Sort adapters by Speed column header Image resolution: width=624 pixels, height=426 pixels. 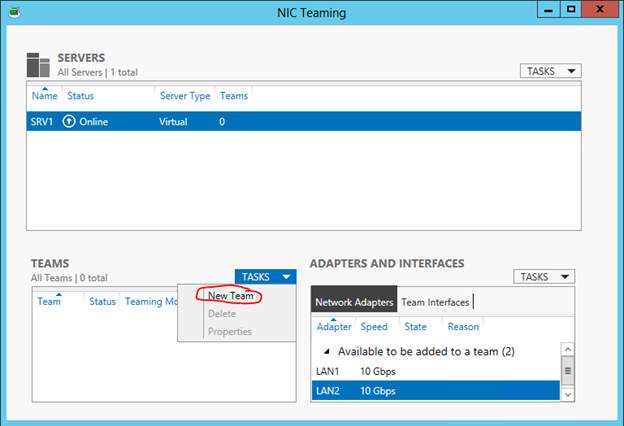pyautogui.click(x=374, y=326)
